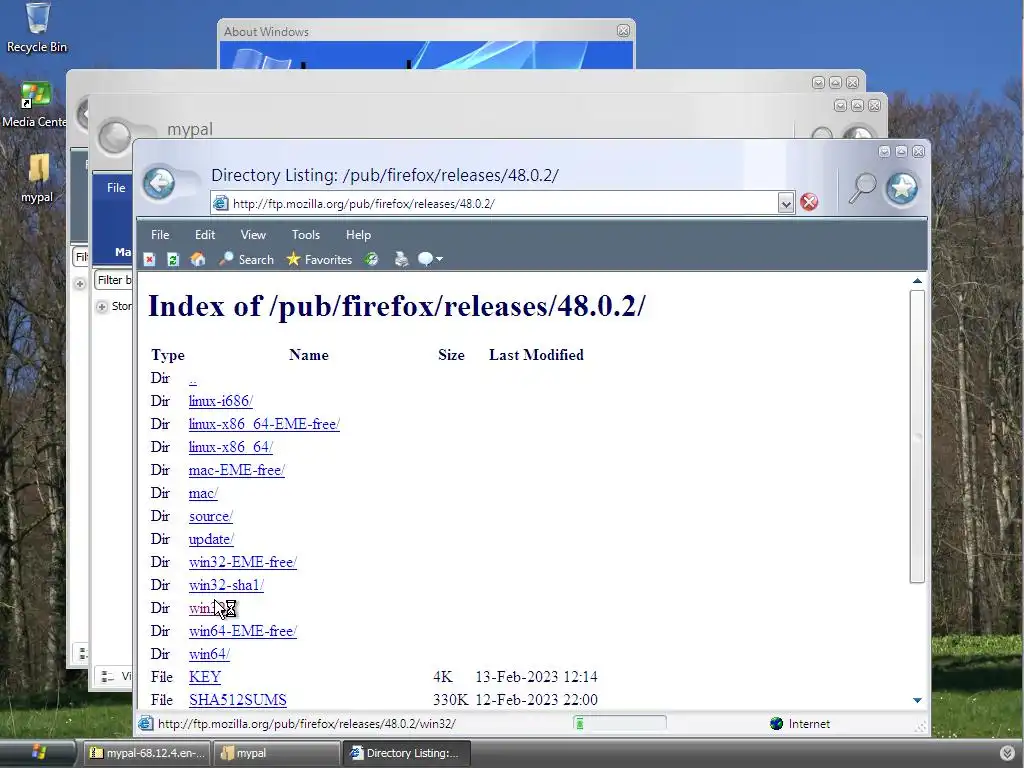Screen dimensions: 1024x768
Task: Click the view toggle icon at mypal window bottom
Action: tap(108, 677)
